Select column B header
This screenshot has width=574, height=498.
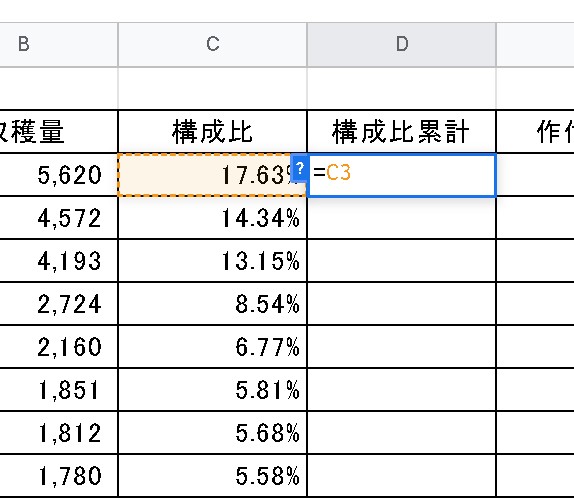coord(59,45)
